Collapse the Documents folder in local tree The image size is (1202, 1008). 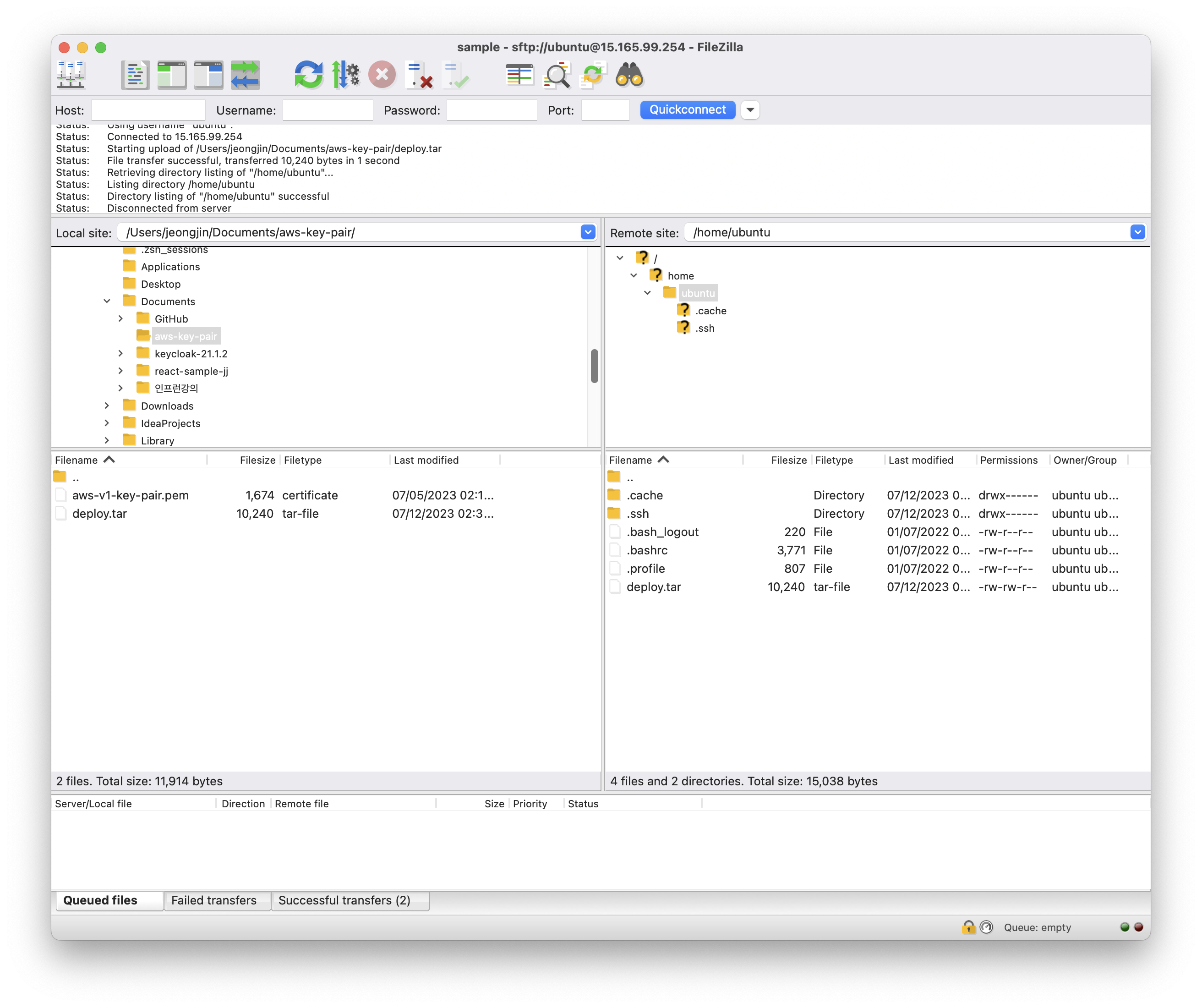coord(107,301)
